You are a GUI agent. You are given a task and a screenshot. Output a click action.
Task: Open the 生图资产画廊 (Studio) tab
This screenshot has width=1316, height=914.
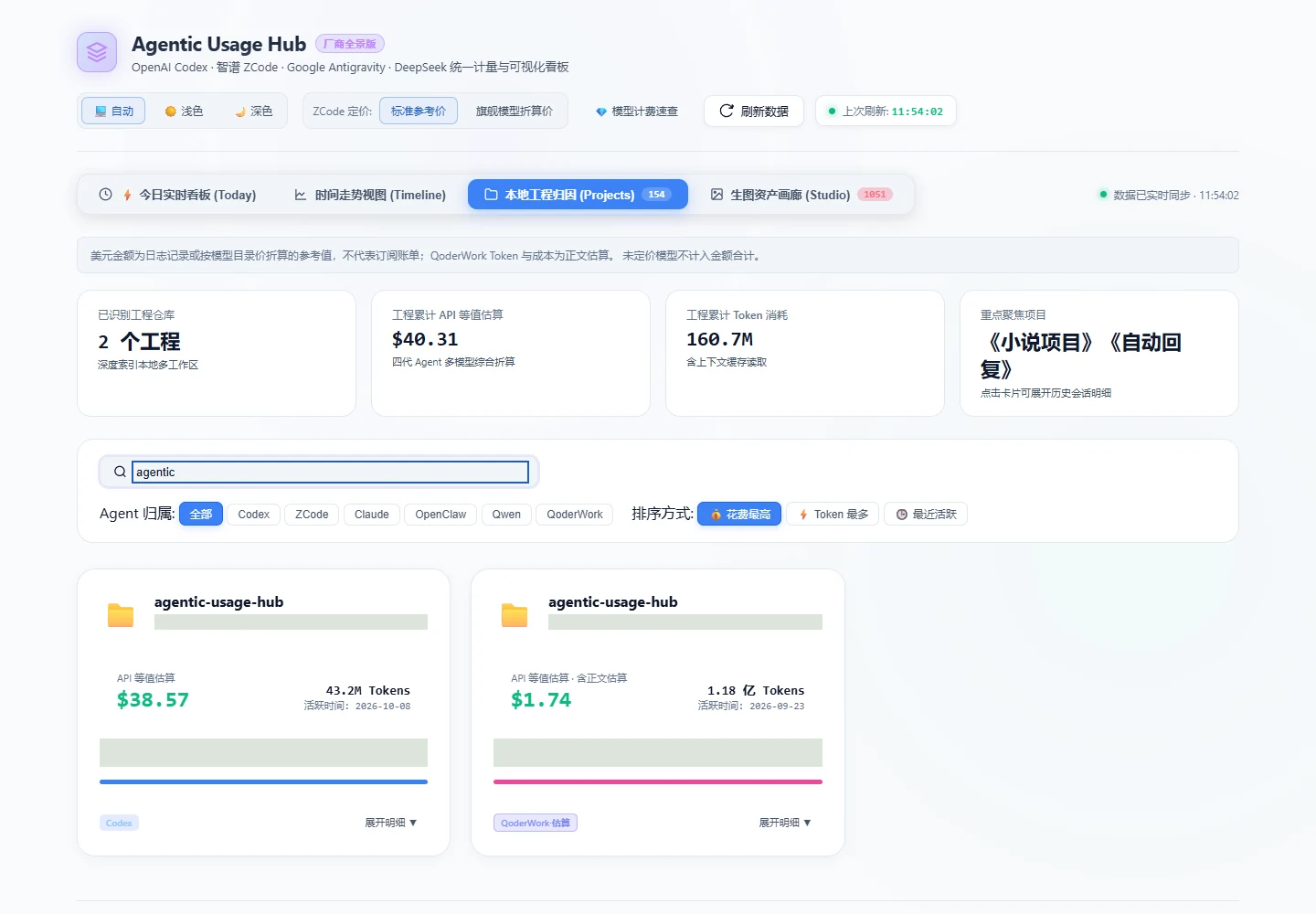[801, 195]
